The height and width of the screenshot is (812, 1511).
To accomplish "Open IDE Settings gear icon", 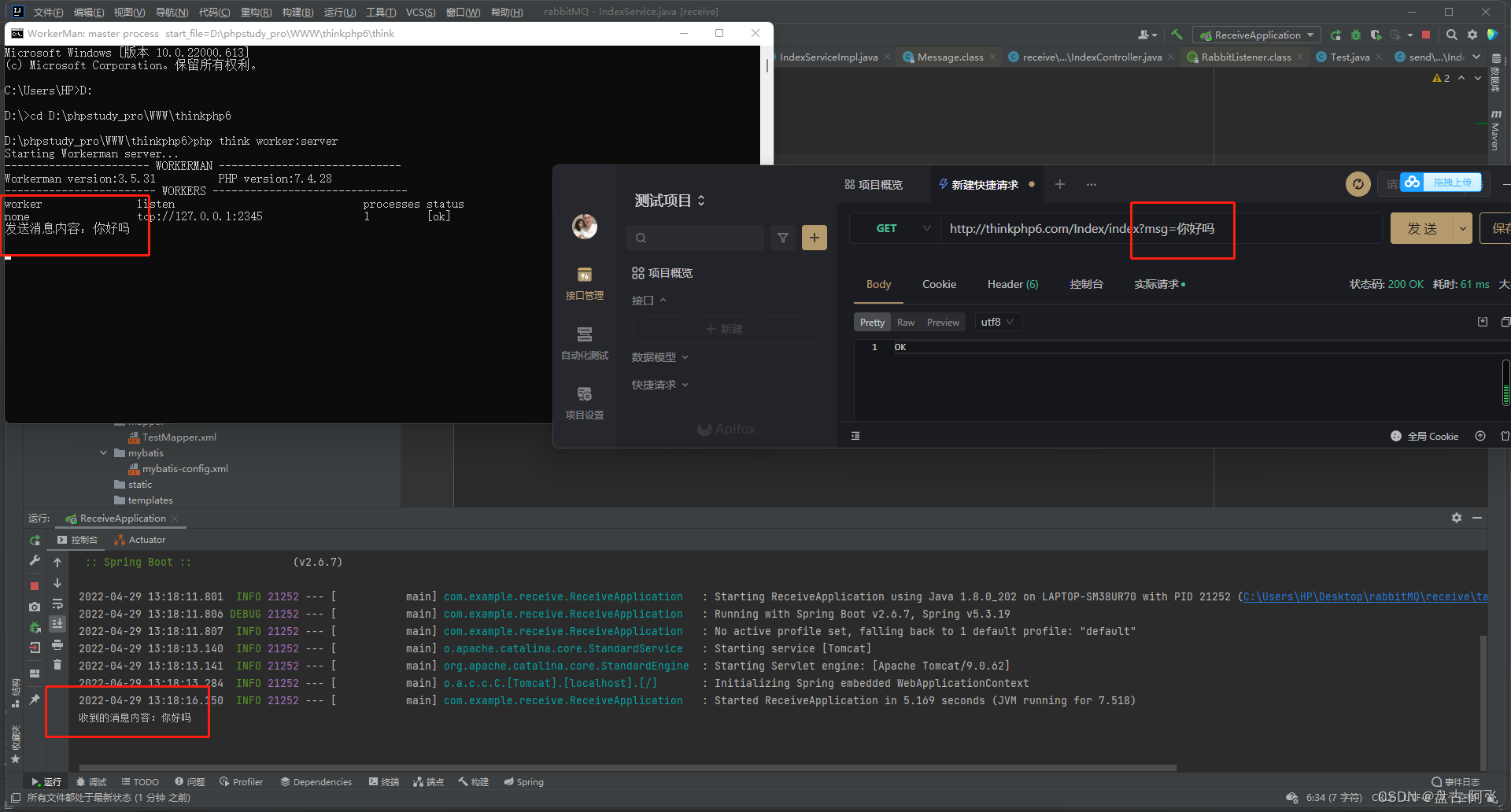I will pyautogui.click(x=1472, y=35).
